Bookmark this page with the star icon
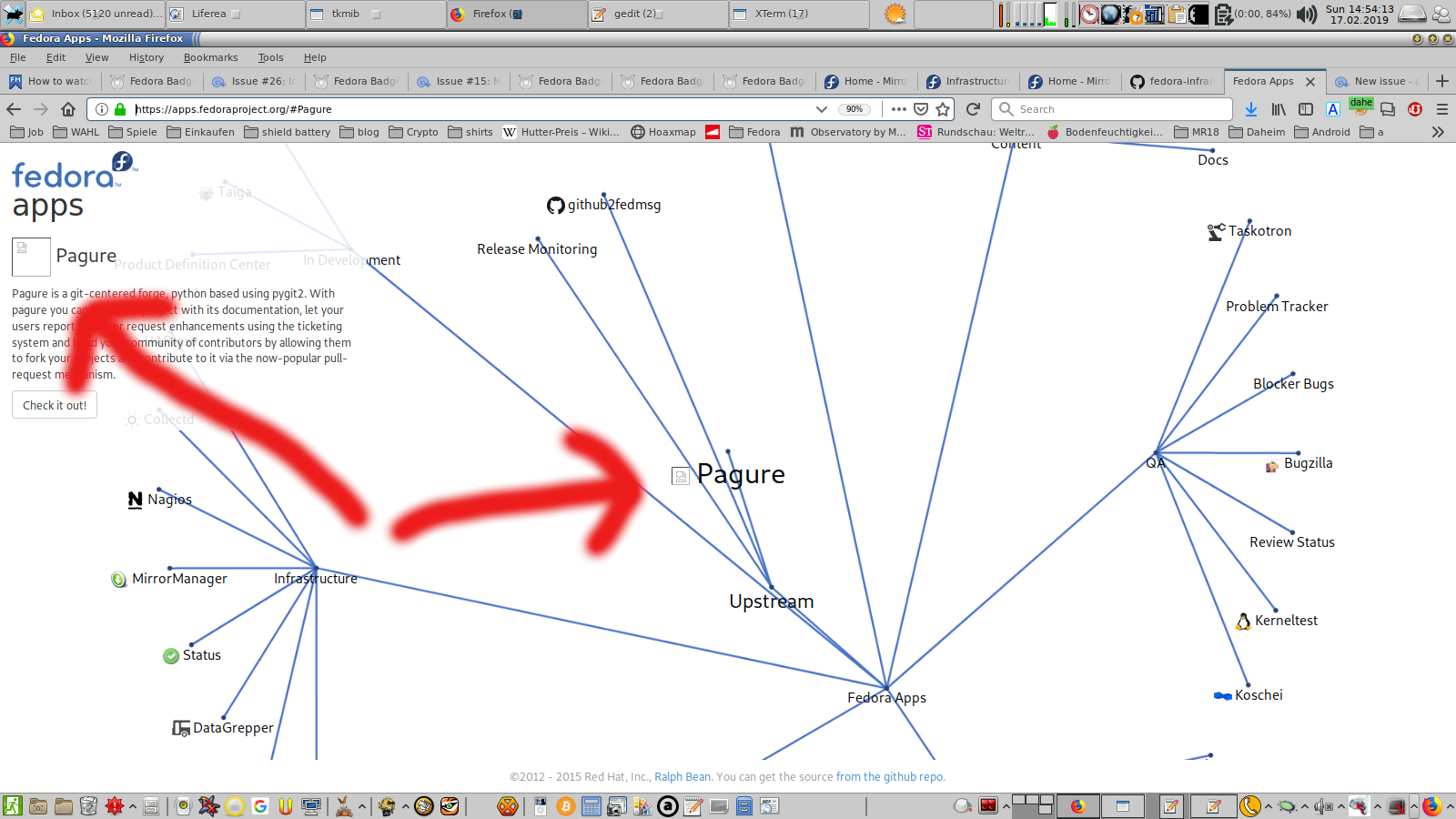 coord(943,109)
